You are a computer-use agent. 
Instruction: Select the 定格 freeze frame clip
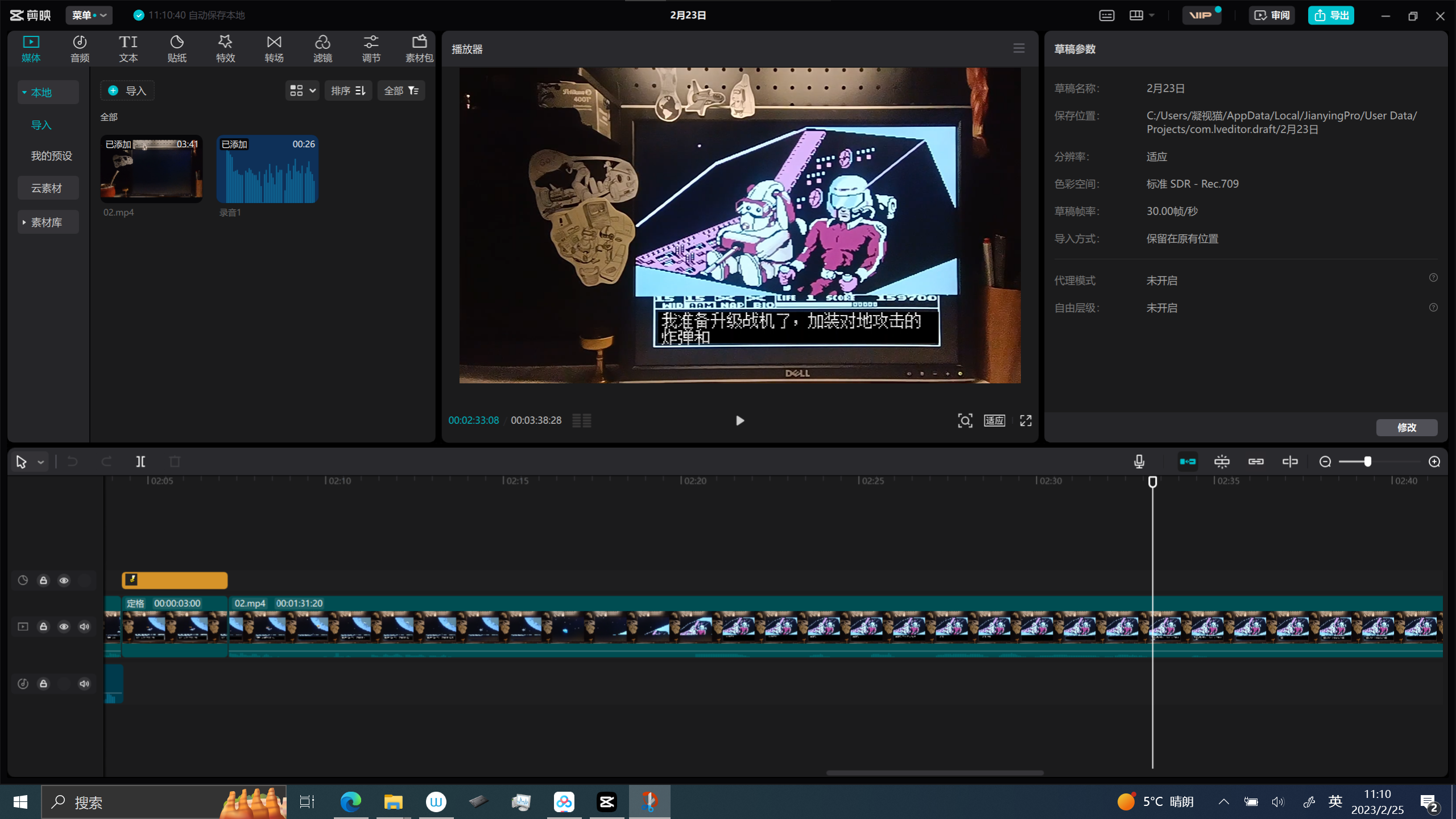pos(175,627)
